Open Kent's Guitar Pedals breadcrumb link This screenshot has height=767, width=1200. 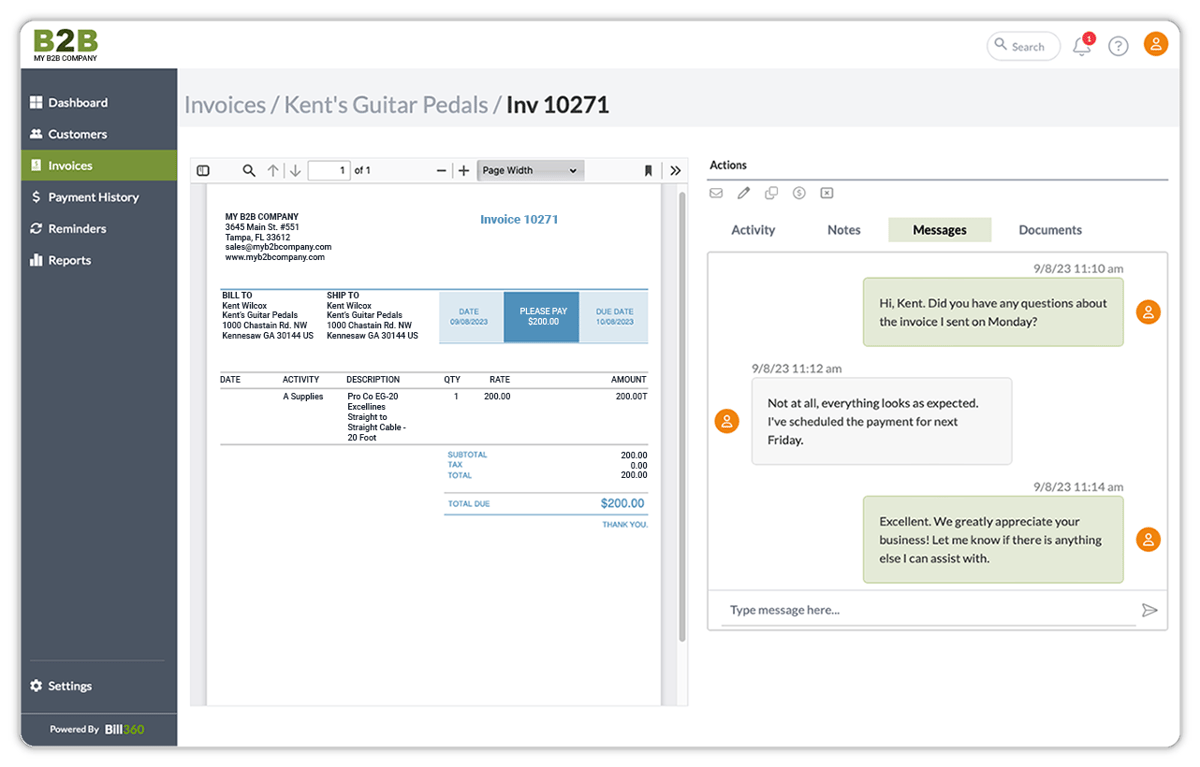tap(385, 104)
